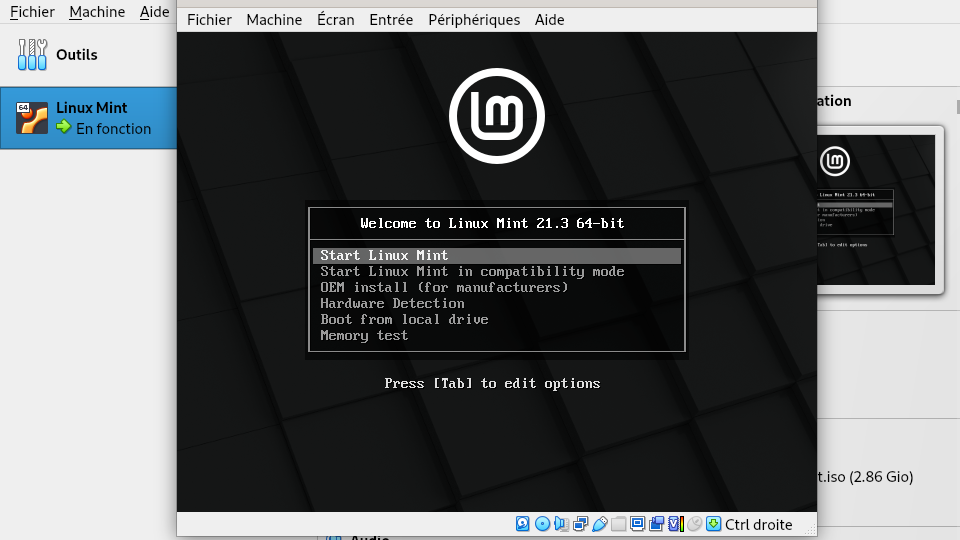The image size is (960, 540).
Task: Open the Aide menu in the manager window
Action: coord(154,12)
